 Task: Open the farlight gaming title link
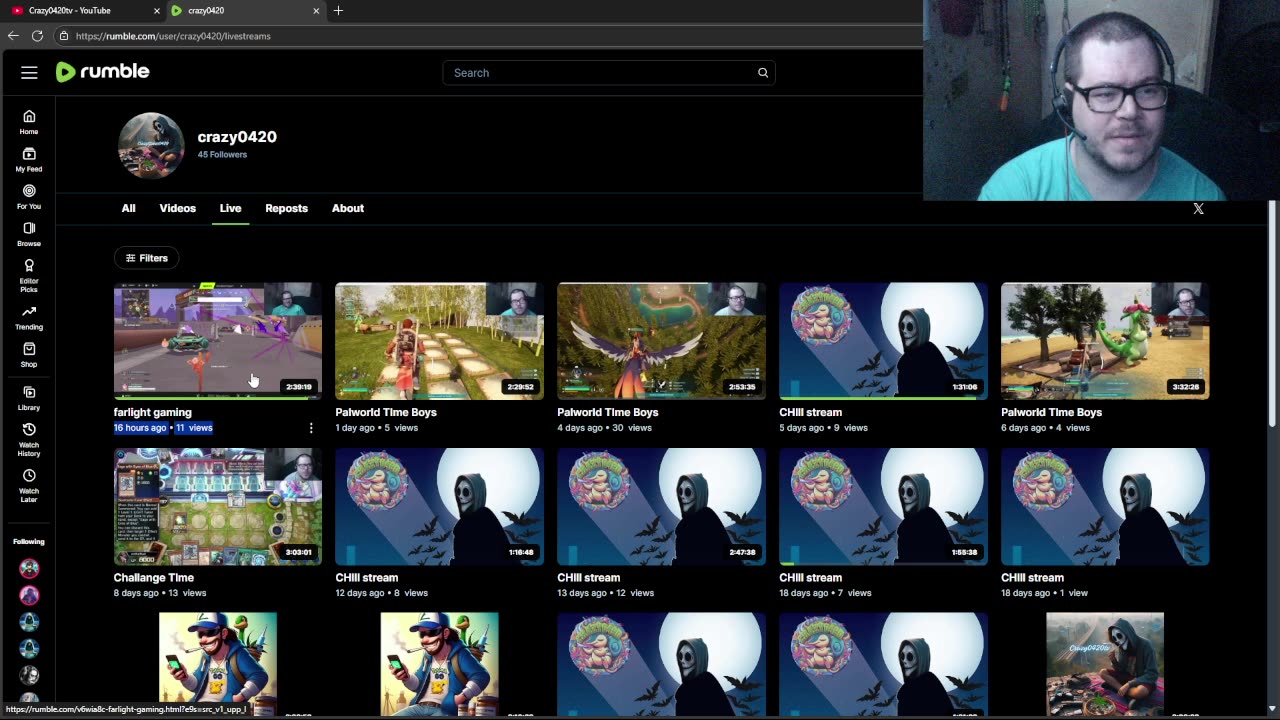(x=153, y=412)
